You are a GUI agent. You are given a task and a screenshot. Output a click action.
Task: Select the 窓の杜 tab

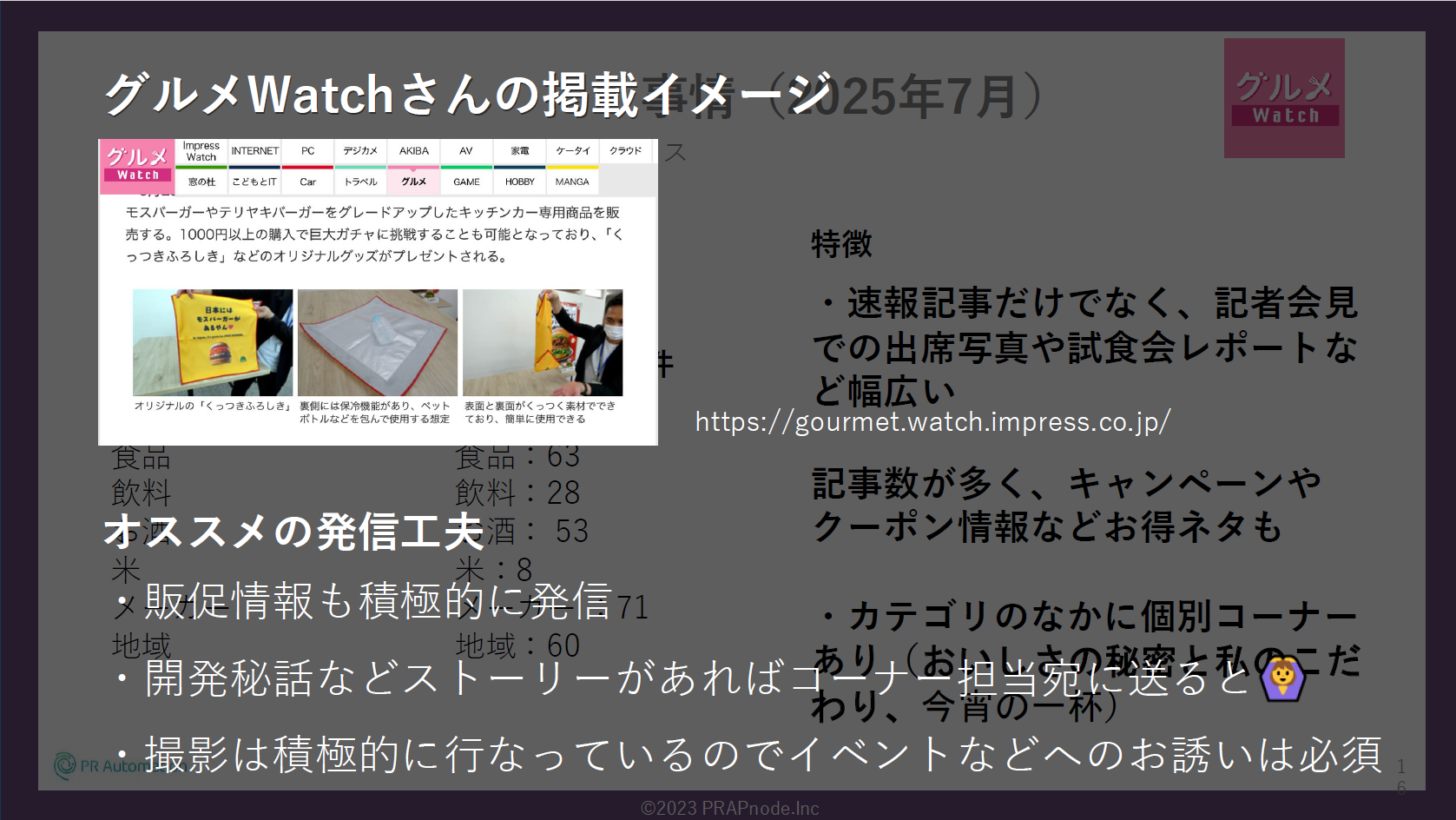201,182
